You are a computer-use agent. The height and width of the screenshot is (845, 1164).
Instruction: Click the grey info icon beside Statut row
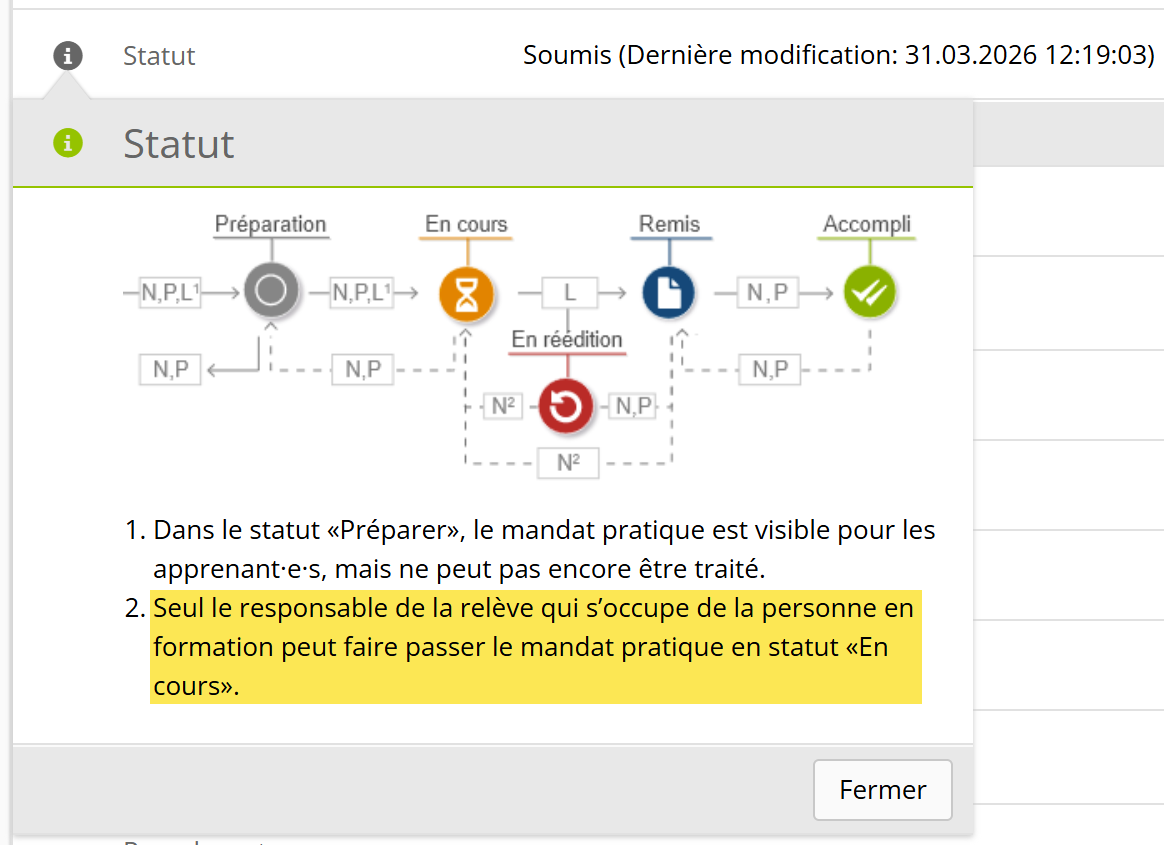pyautogui.click(x=67, y=55)
